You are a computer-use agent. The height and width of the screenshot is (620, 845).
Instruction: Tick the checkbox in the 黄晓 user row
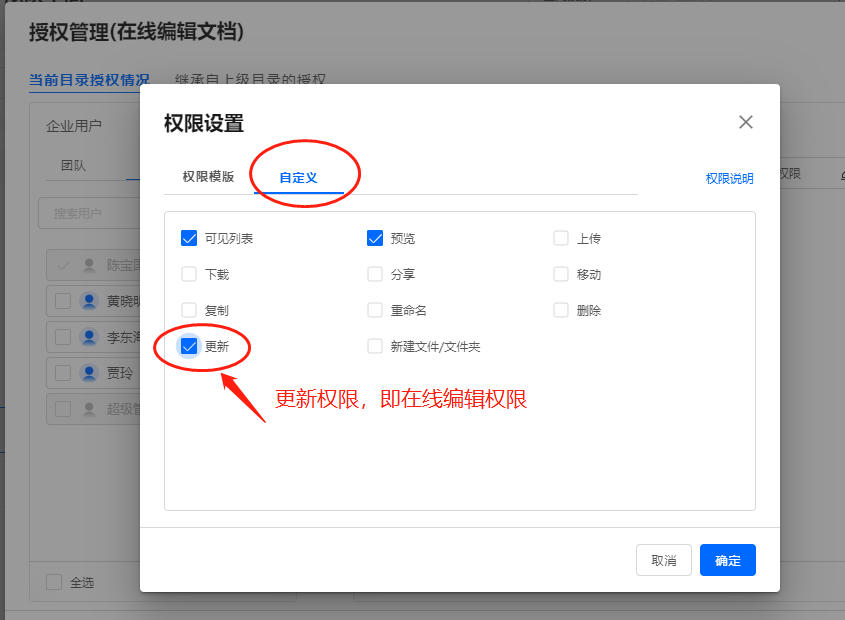(x=63, y=301)
